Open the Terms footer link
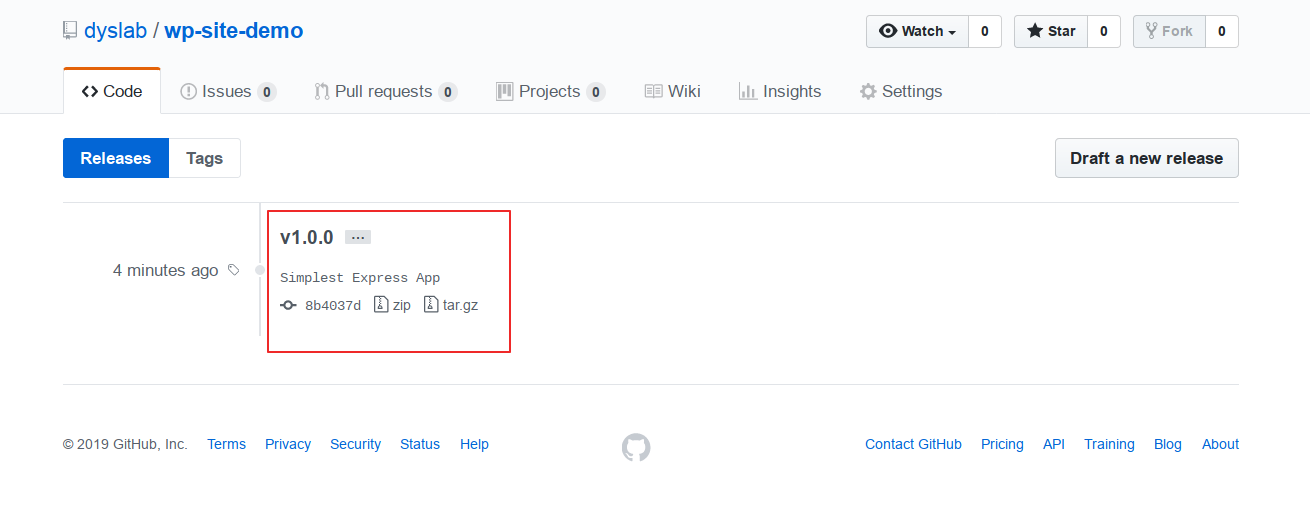The image size is (1310, 529). [226, 444]
